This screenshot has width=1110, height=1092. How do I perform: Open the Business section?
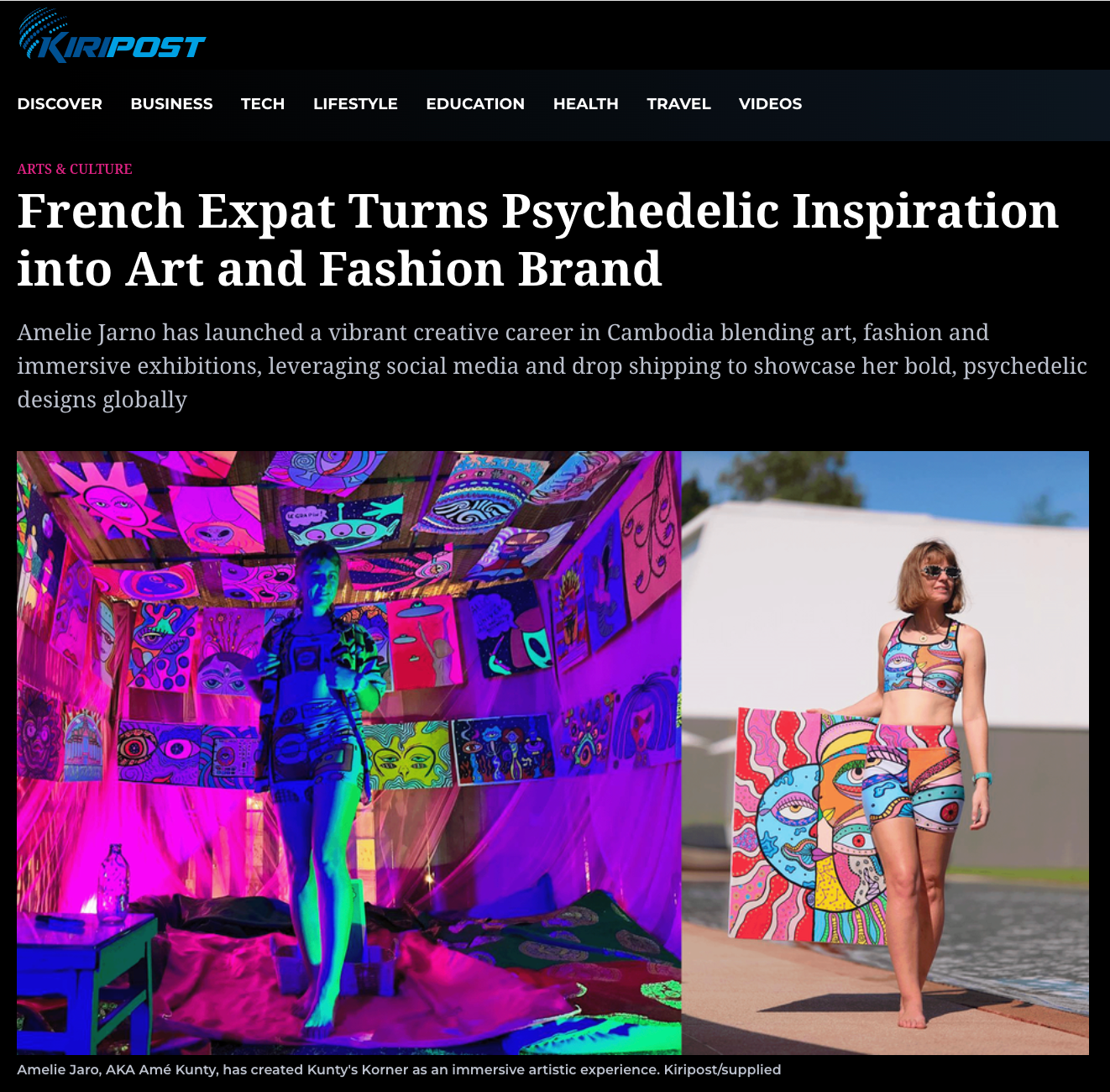coord(171,104)
